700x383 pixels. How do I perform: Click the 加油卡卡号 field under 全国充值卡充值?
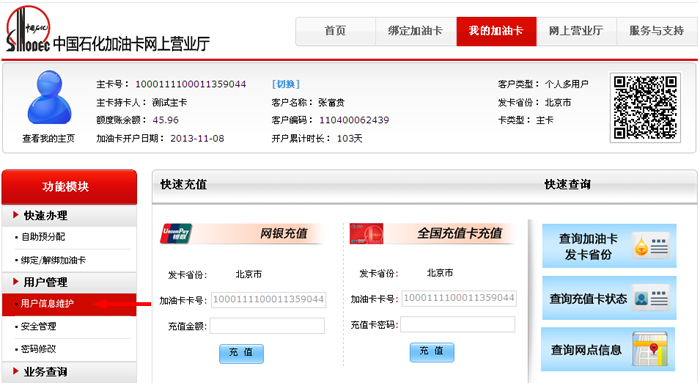tap(459, 298)
